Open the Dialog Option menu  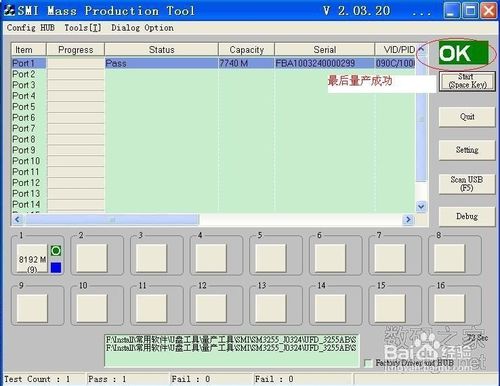[x=142, y=28]
